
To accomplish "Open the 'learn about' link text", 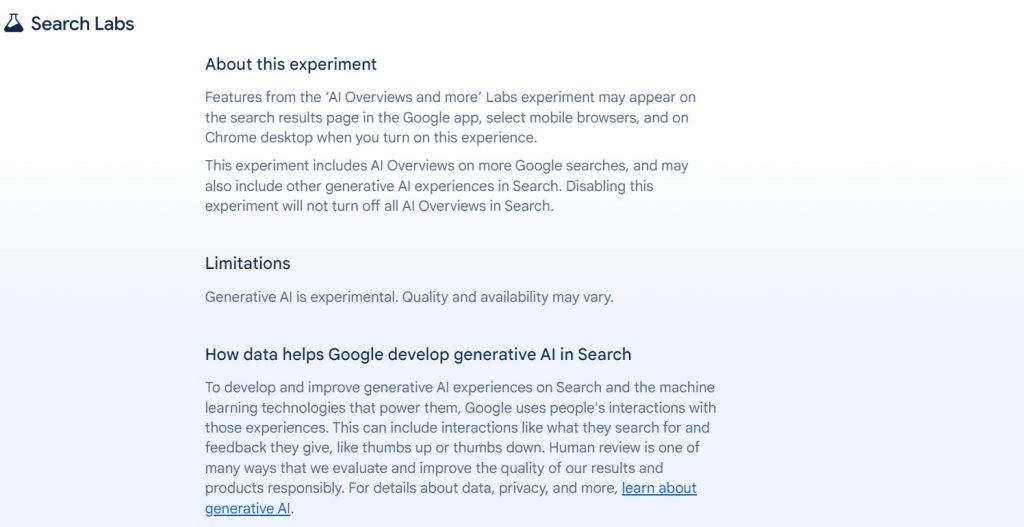I will click(x=659, y=488).
